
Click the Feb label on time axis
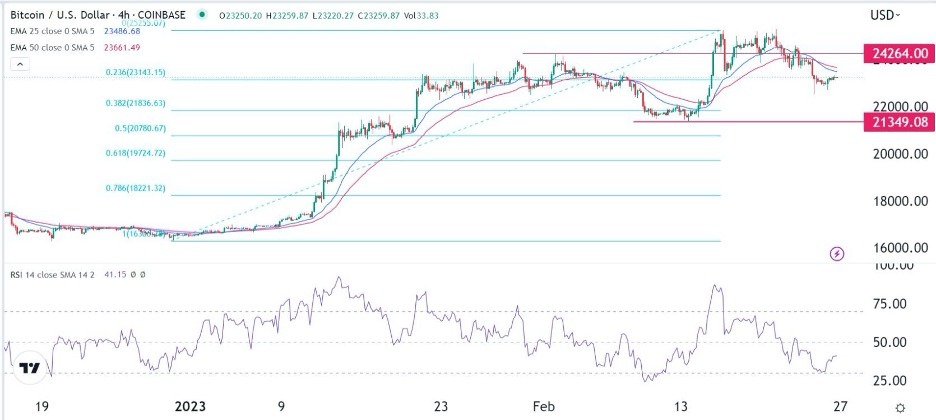point(544,407)
